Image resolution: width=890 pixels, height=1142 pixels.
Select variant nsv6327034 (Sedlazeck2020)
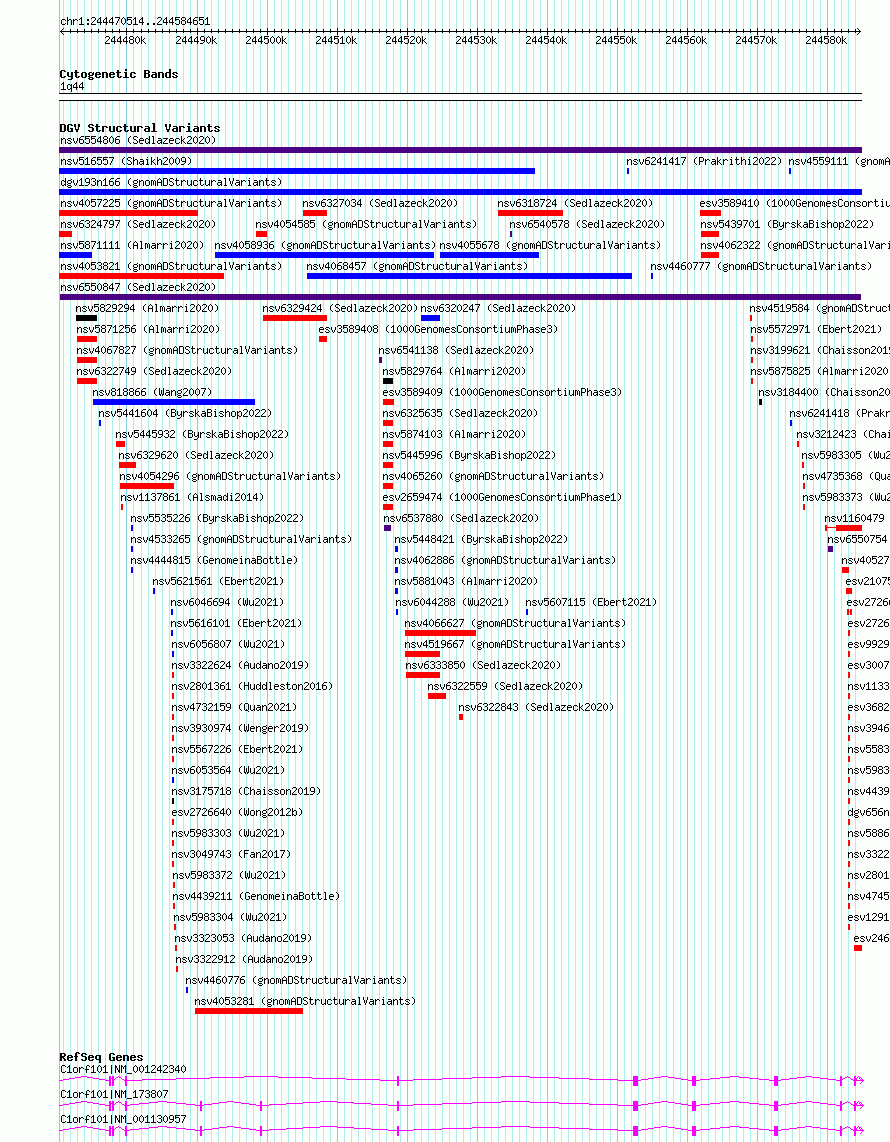tap(380, 203)
